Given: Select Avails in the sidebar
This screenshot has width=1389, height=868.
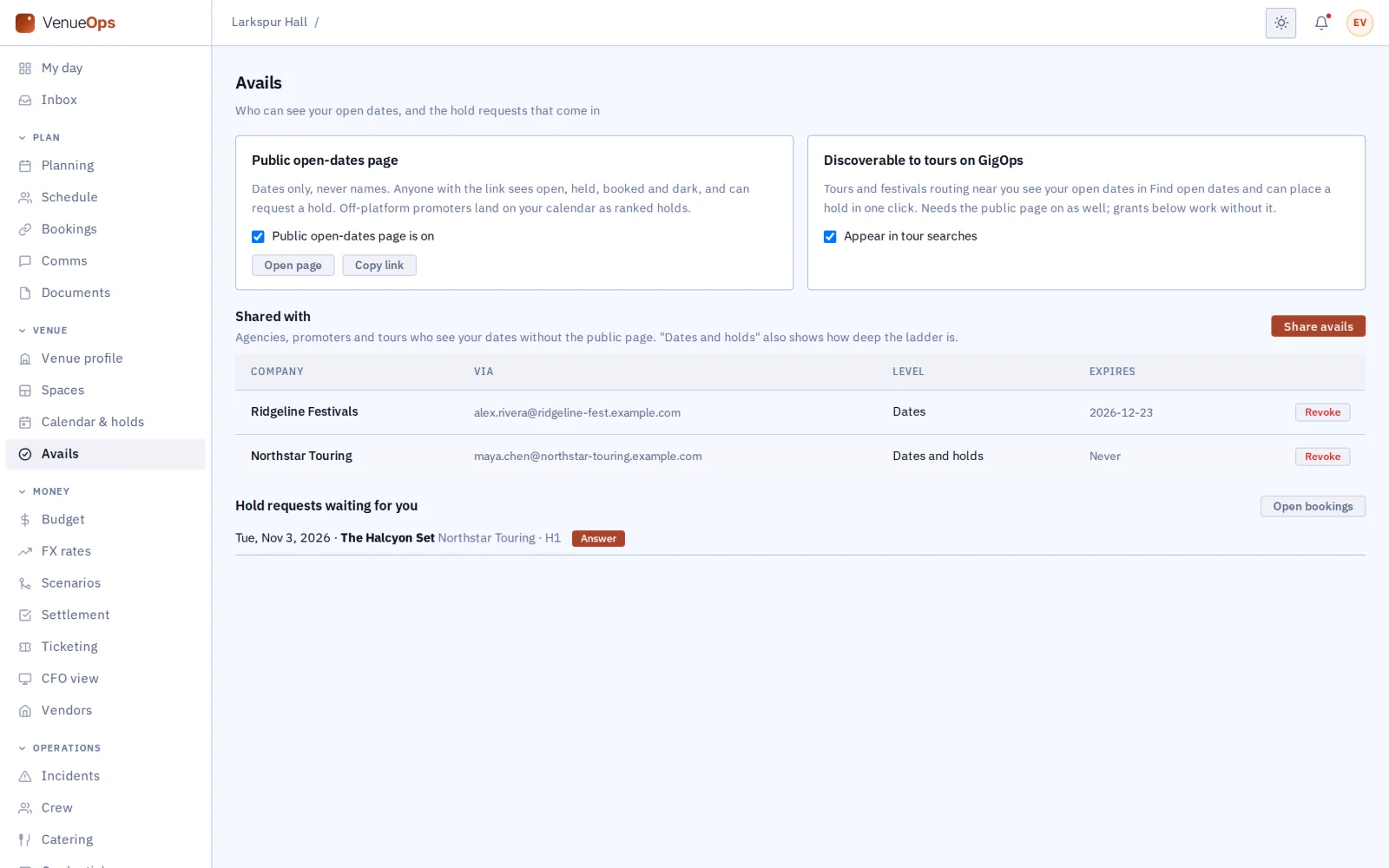Looking at the screenshot, I should [x=105, y=454].
